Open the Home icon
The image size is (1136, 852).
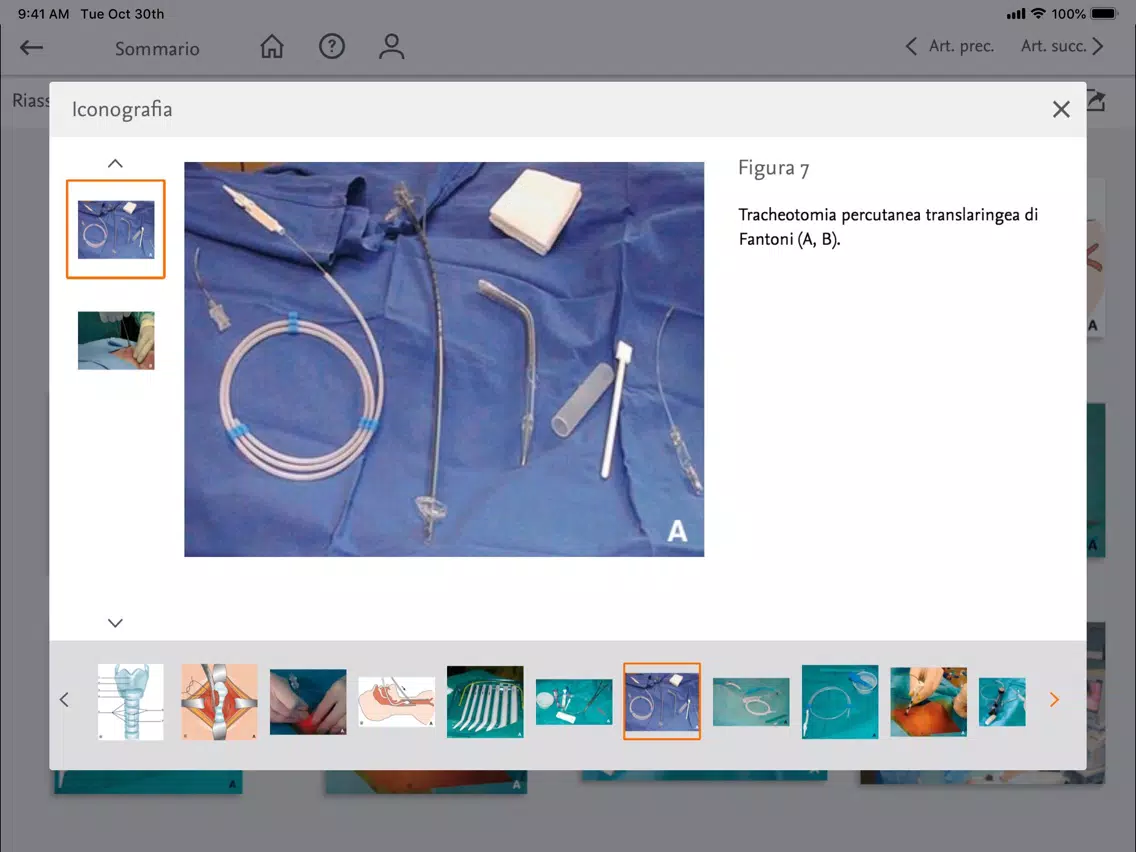tap(272, 46)
